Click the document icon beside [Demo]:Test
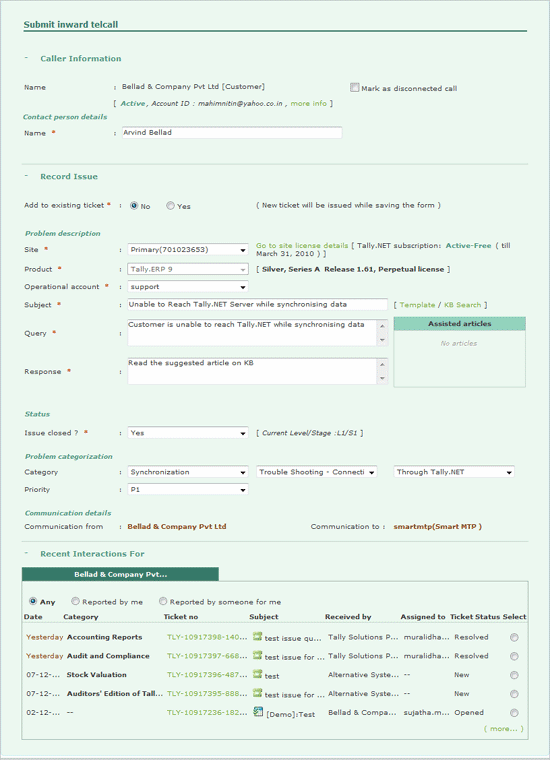Screen dimensions: 550x760 (x=258, y=712)
